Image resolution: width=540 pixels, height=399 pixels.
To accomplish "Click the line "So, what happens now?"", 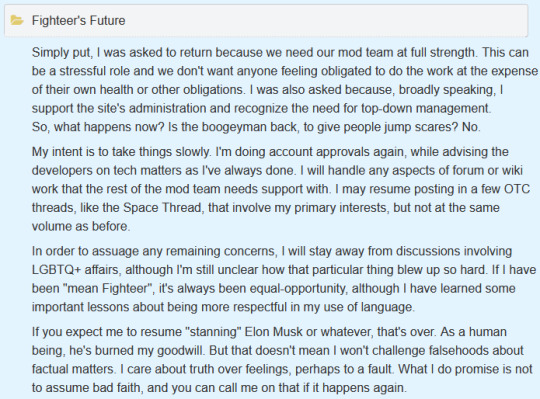I will [x=256, y=127].
